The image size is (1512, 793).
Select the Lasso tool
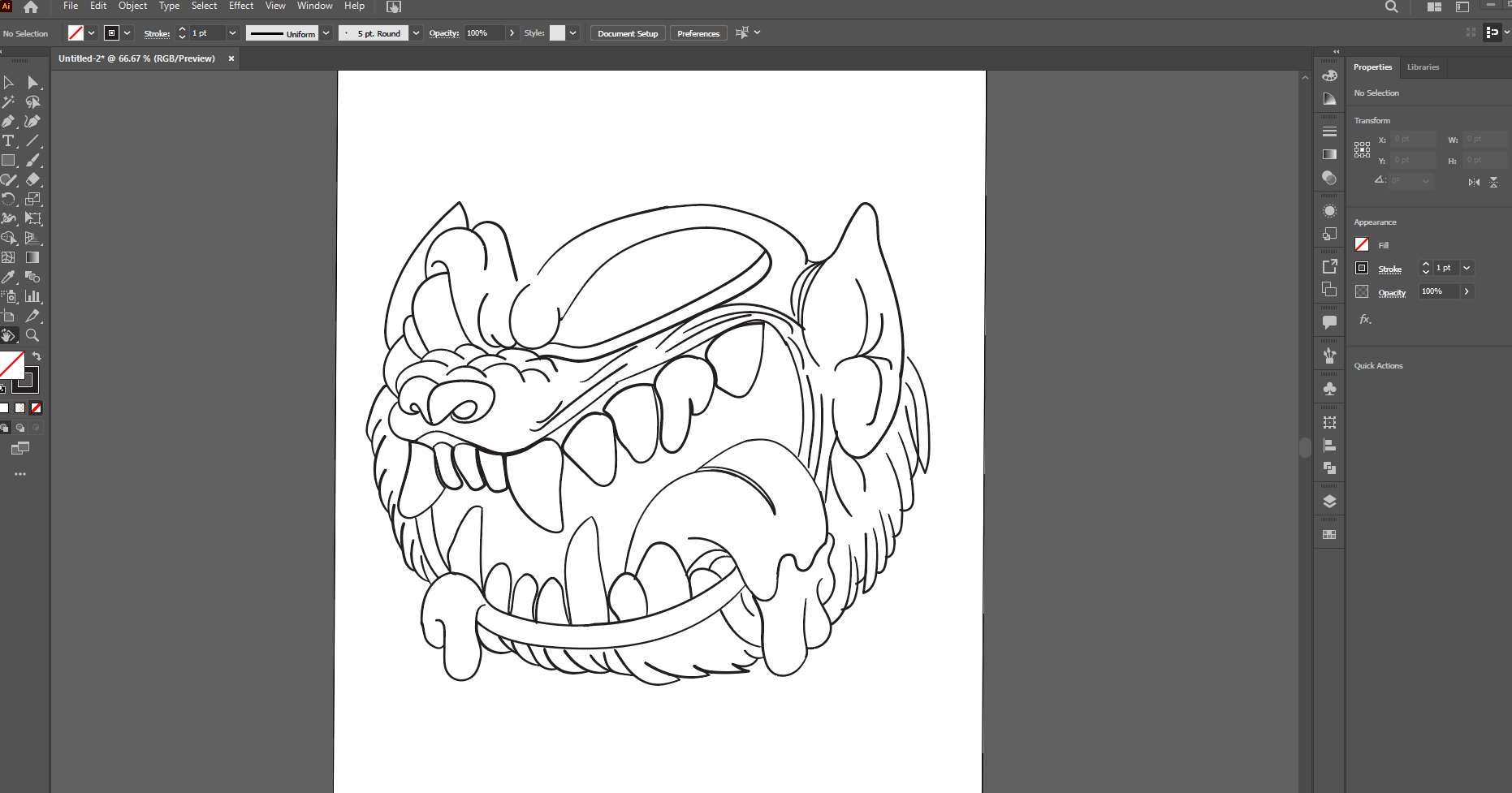click(x=32, y=102)
